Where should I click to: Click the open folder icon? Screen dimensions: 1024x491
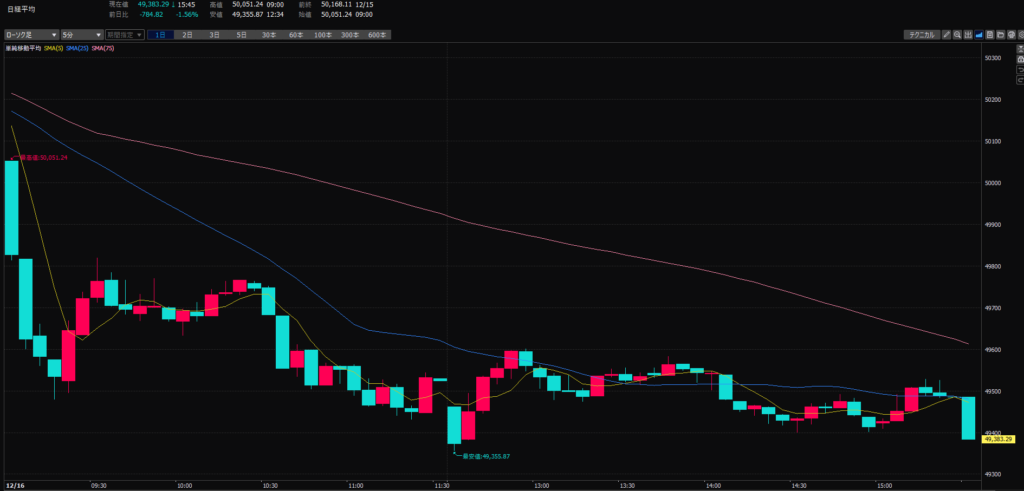tap(998, 35)
